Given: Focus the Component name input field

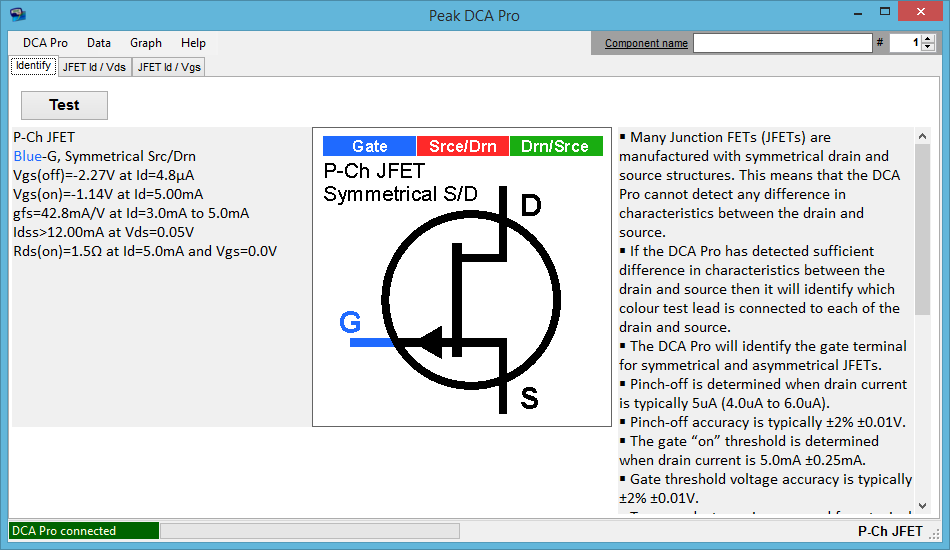Looking at the screenshot, I should tap(782, 43).
